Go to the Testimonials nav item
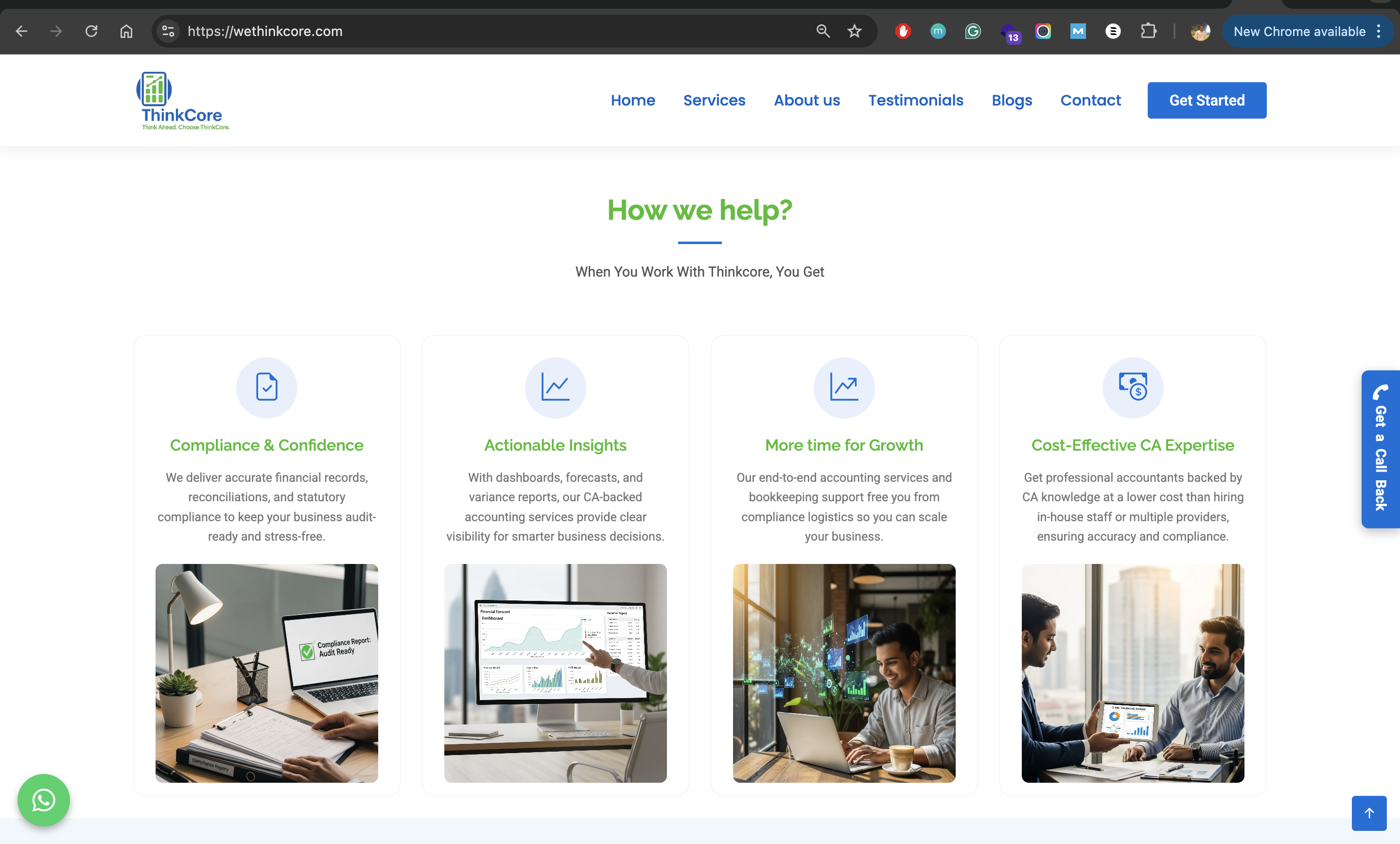 [x=915, y=100]
